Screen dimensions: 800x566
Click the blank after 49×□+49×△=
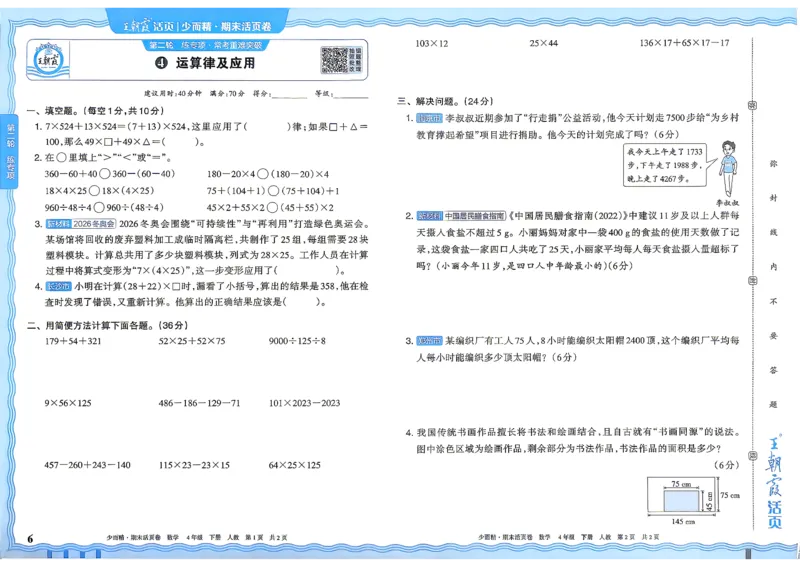coord(182,142)
